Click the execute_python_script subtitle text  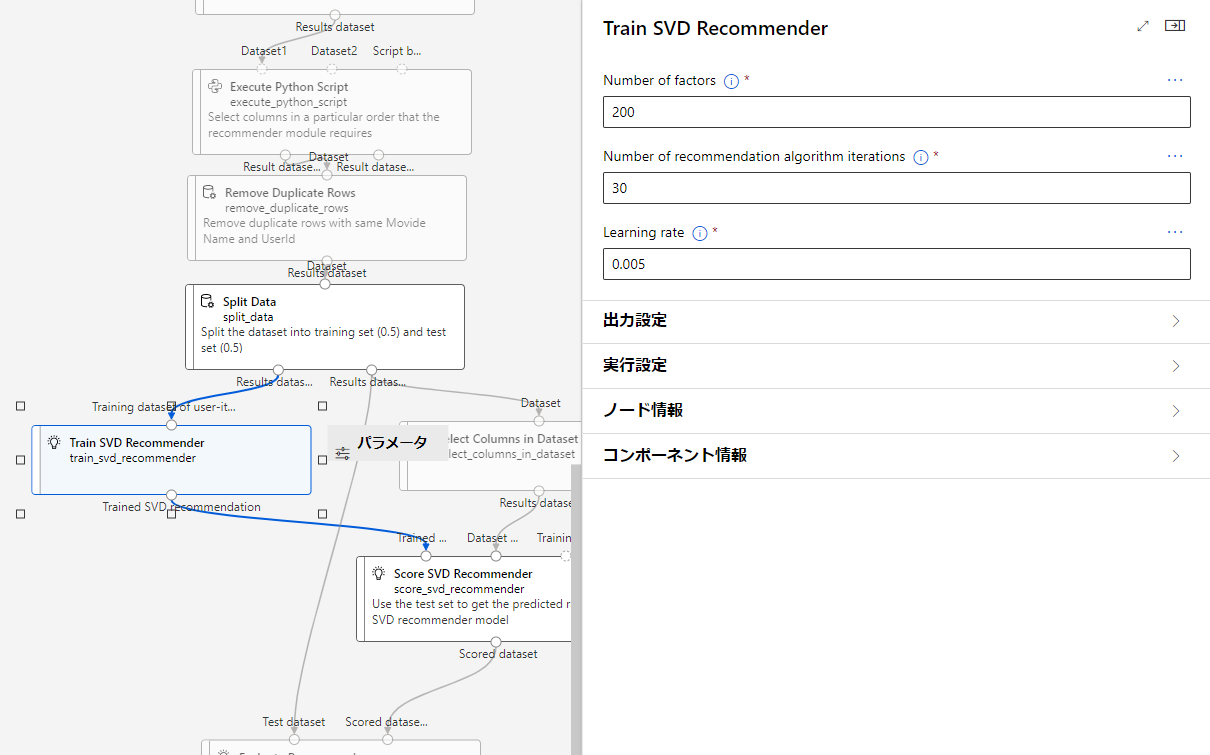(289, 102)
